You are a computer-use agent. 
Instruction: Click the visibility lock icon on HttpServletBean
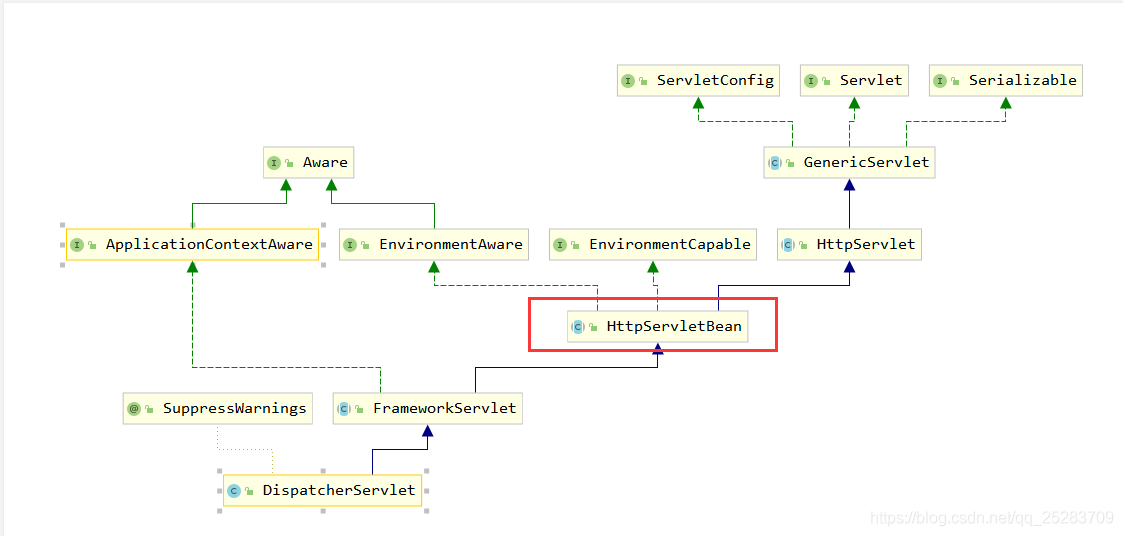[594, 328]
